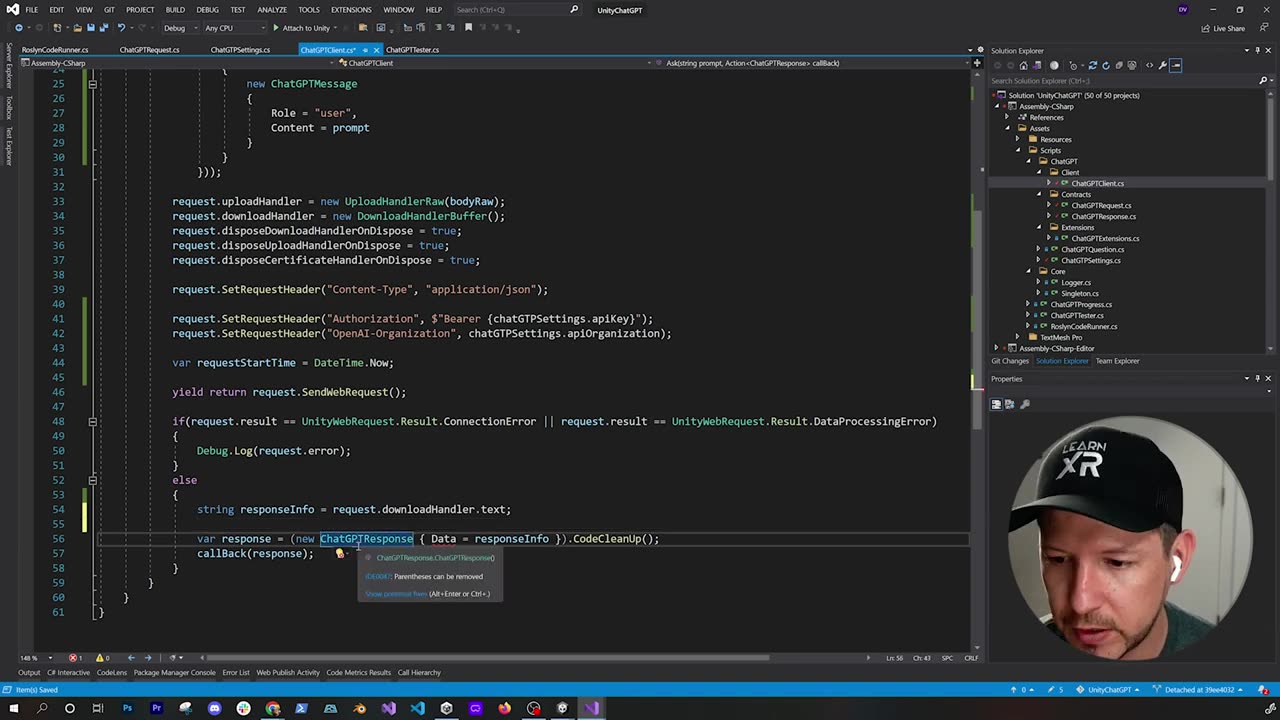Viewport: 1280px width, 720px height.
Task: Open Properties wrench icon in Solution Explorer
Action: pos(1162,65)
